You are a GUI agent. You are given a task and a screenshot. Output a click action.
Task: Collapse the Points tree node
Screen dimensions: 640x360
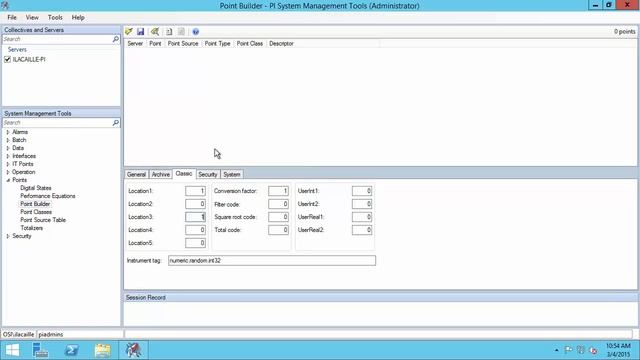(8, 180)
